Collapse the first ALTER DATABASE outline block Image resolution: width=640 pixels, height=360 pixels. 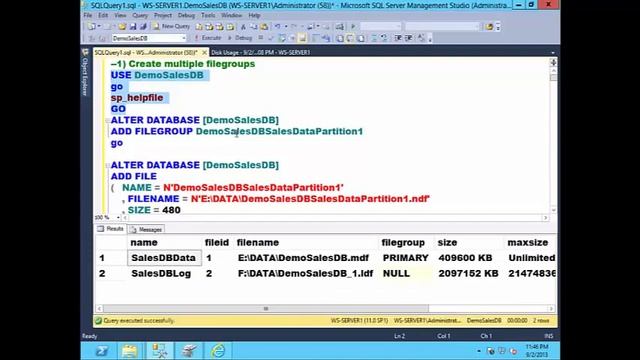pyautogui.click(x=107, y=120)
